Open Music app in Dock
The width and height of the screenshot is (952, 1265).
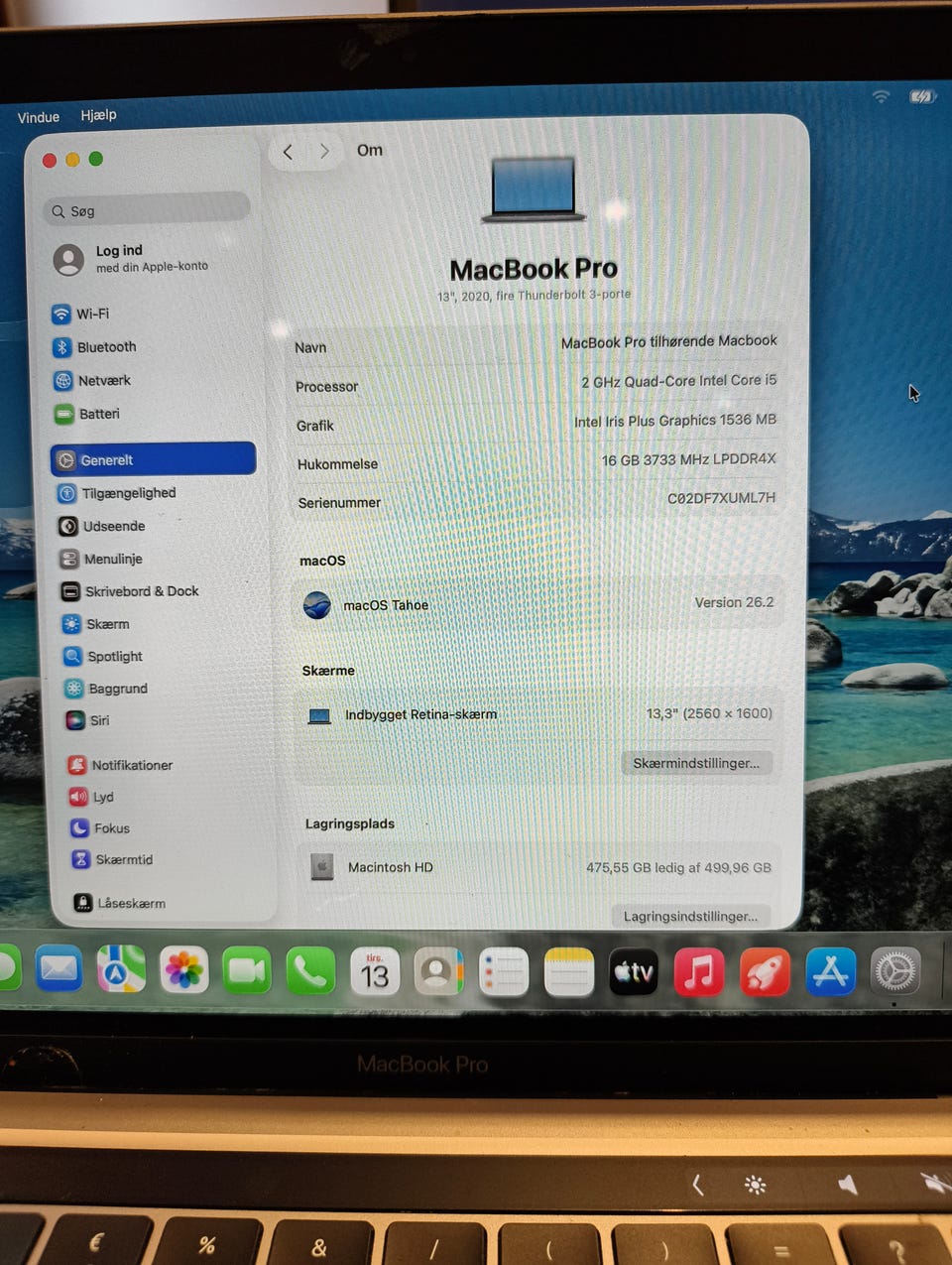tap(699, 972)
